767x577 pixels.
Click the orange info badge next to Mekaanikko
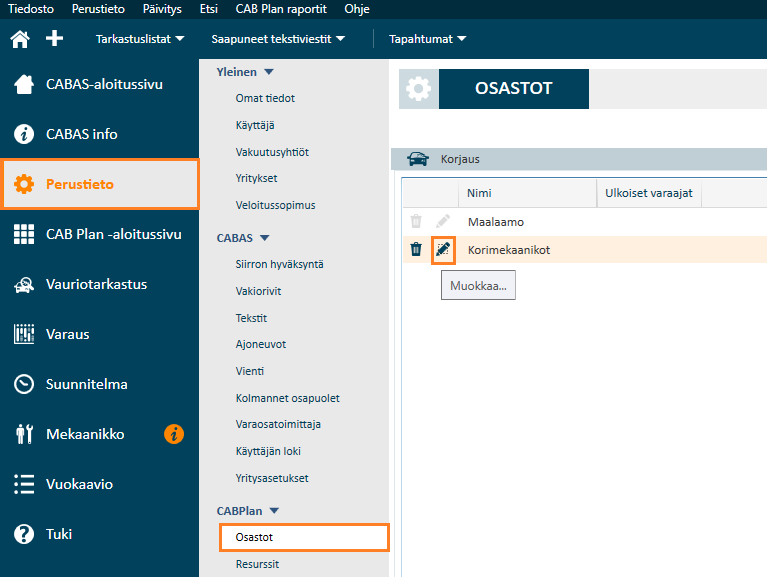[174, 434]
